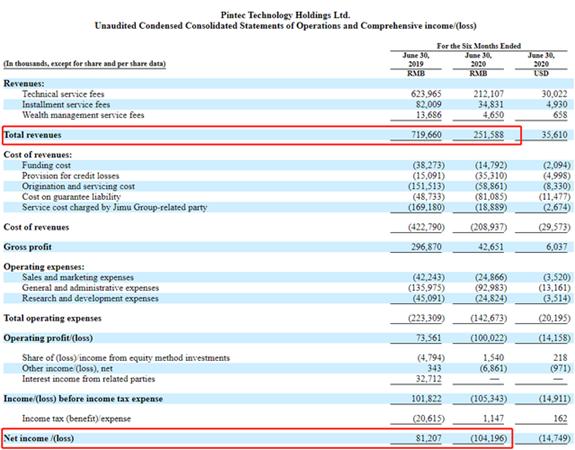The width and height of the screenshot is (575, 450).
Task: Click the 13,686 wealth management value
Action: click(429, 115)
